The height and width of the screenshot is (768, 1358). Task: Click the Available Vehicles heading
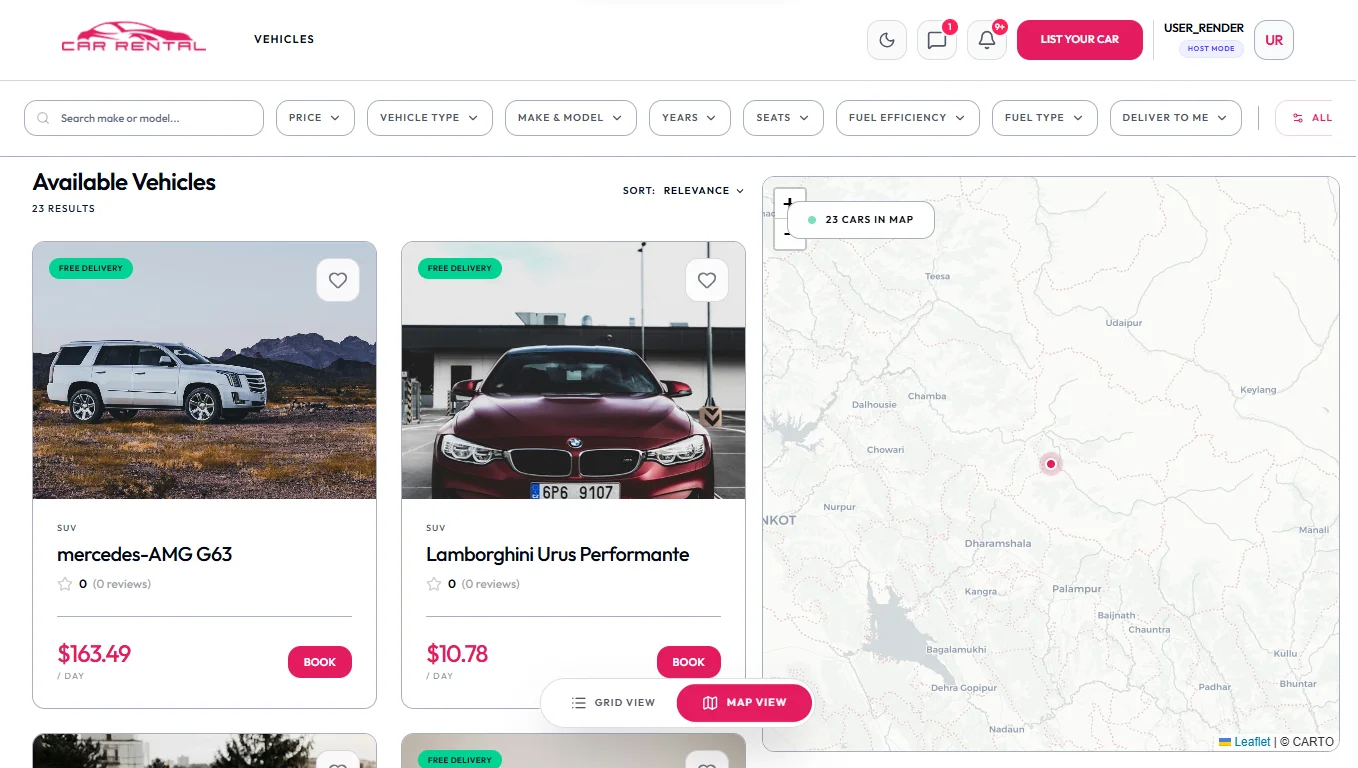(124, 182)
